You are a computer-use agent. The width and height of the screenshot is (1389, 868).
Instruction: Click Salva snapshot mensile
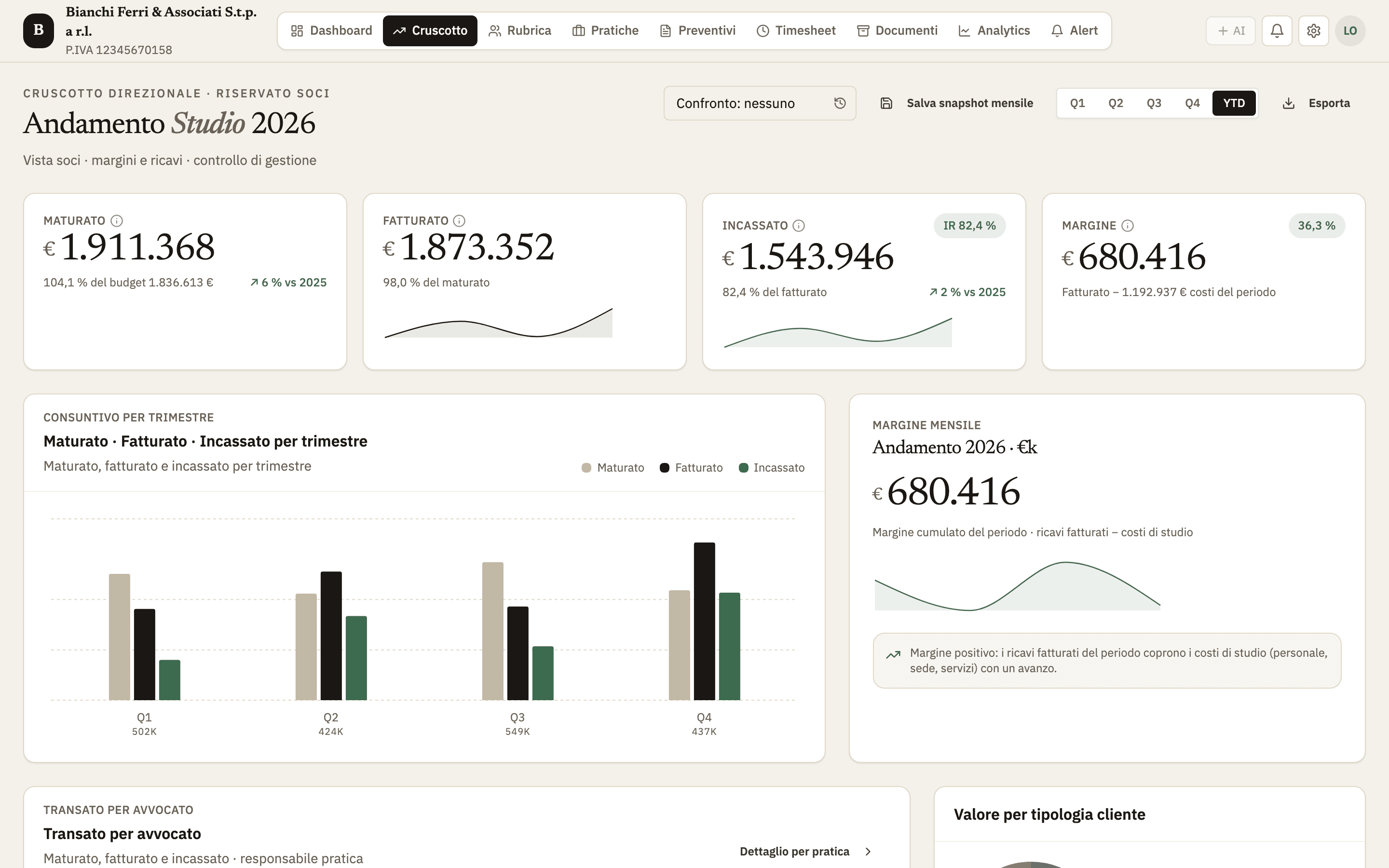pyautogui.click(x=956, y=103)
